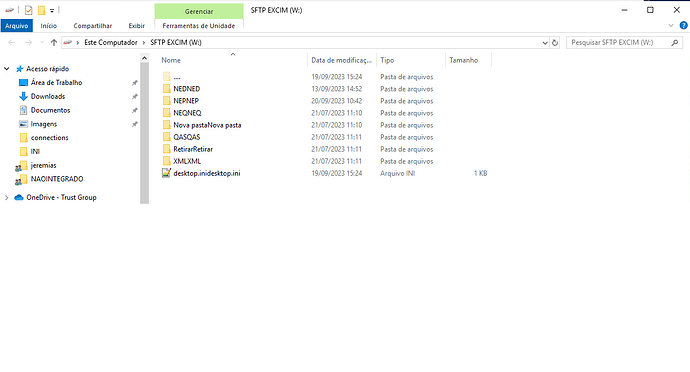Image resolution: width=690 pixels, height=372 pixels.
Task: Click the Properties checkmark icon in title bar
Action: pos(29,10)
